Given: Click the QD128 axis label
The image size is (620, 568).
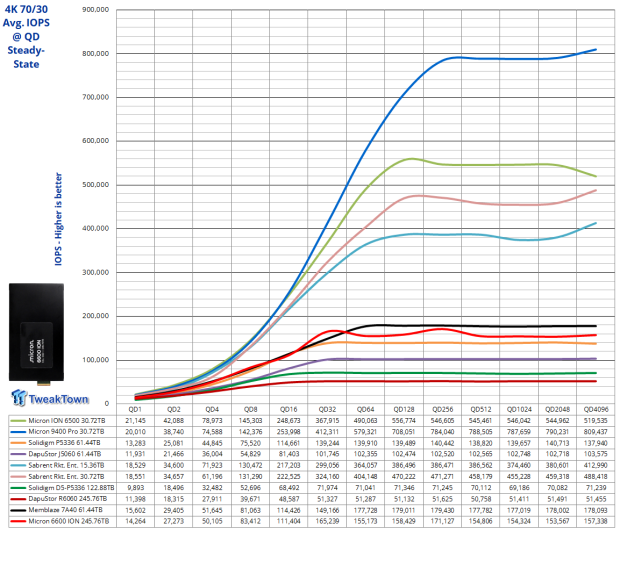Looking at the screenshot, I should coord(404,409).
